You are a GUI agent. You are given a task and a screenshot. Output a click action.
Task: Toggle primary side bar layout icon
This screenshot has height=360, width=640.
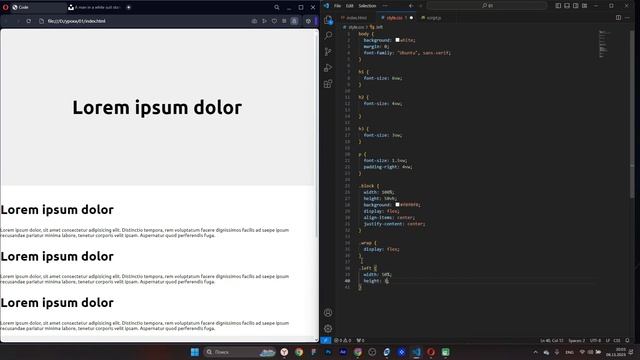tap(558, 6)
